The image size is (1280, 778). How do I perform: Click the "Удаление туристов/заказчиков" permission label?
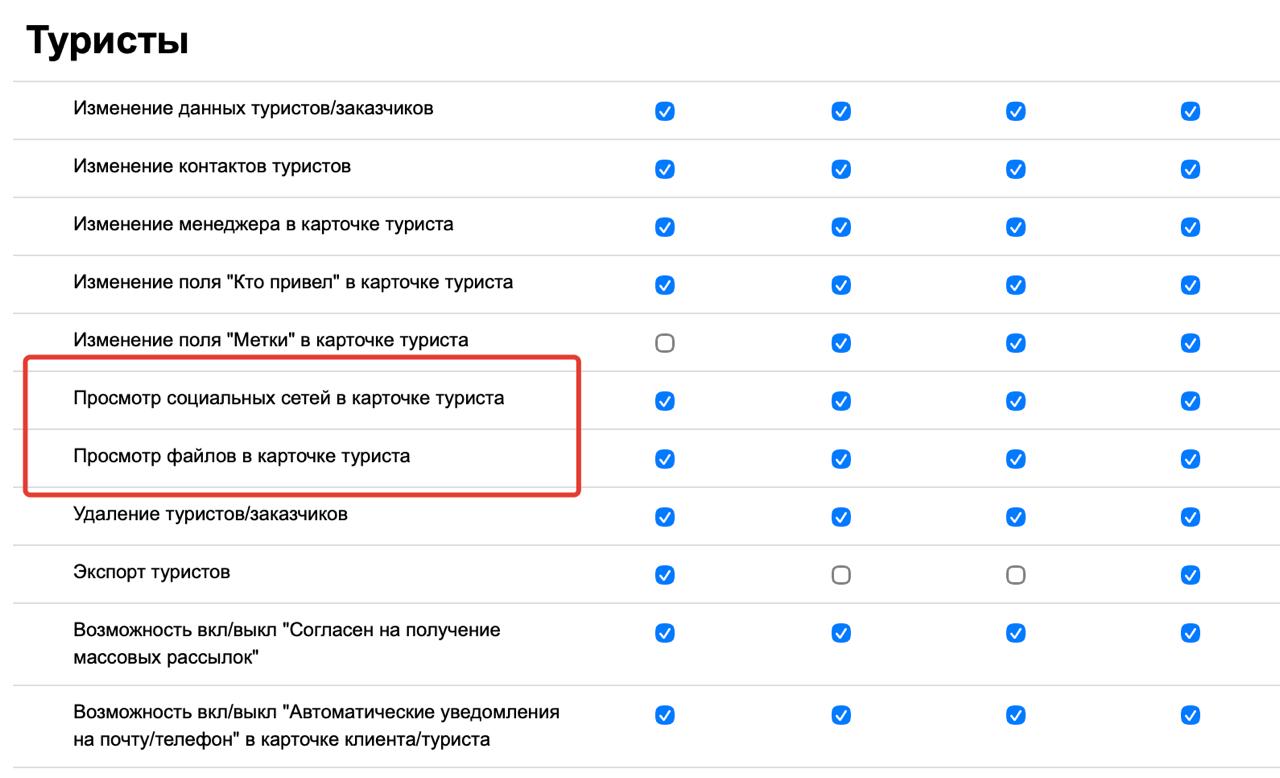pyautogui.click(x=210, y=515)
